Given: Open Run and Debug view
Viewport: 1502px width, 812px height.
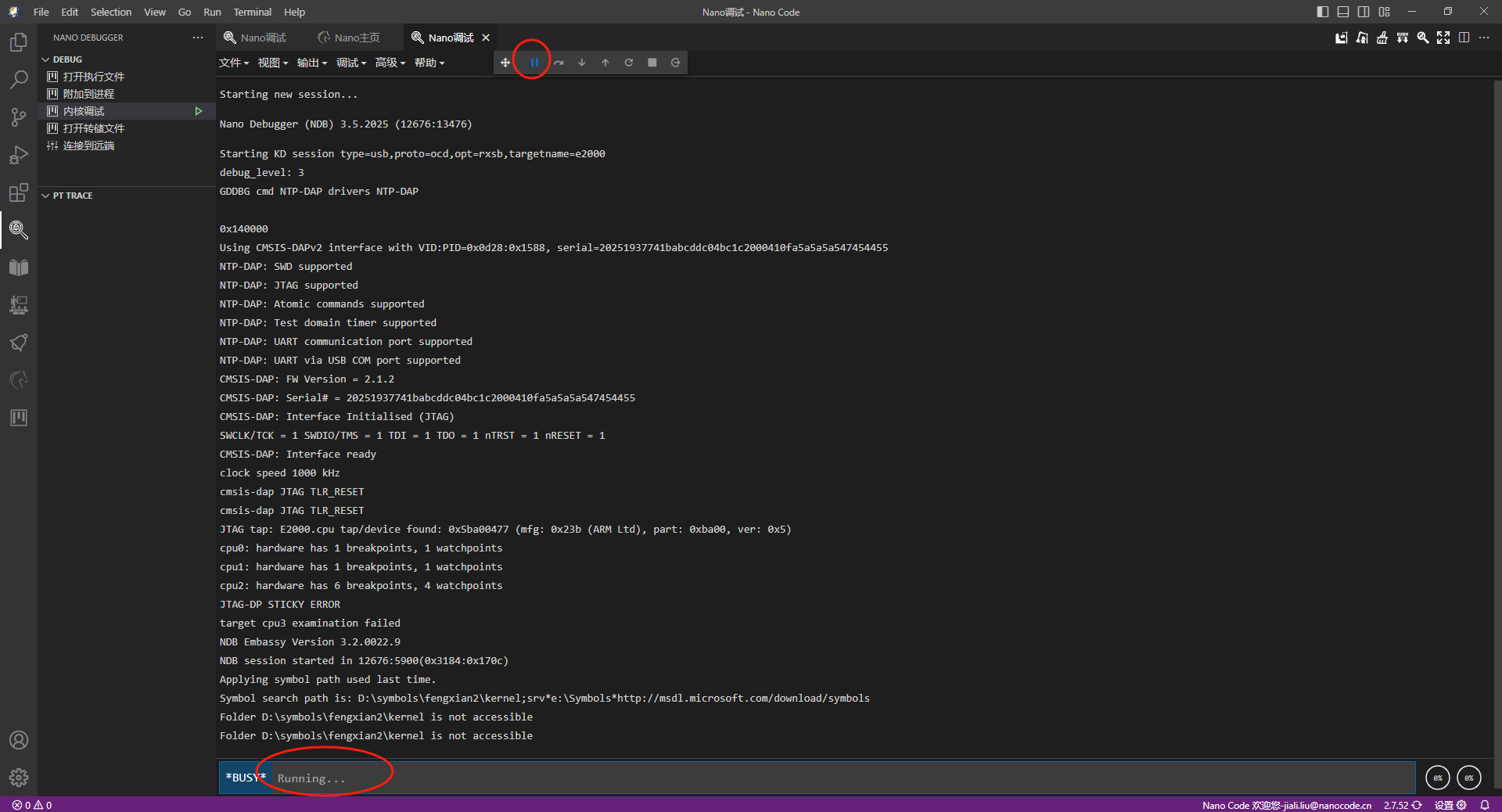Looking at the screenshot, I should [x=19, y=155].
